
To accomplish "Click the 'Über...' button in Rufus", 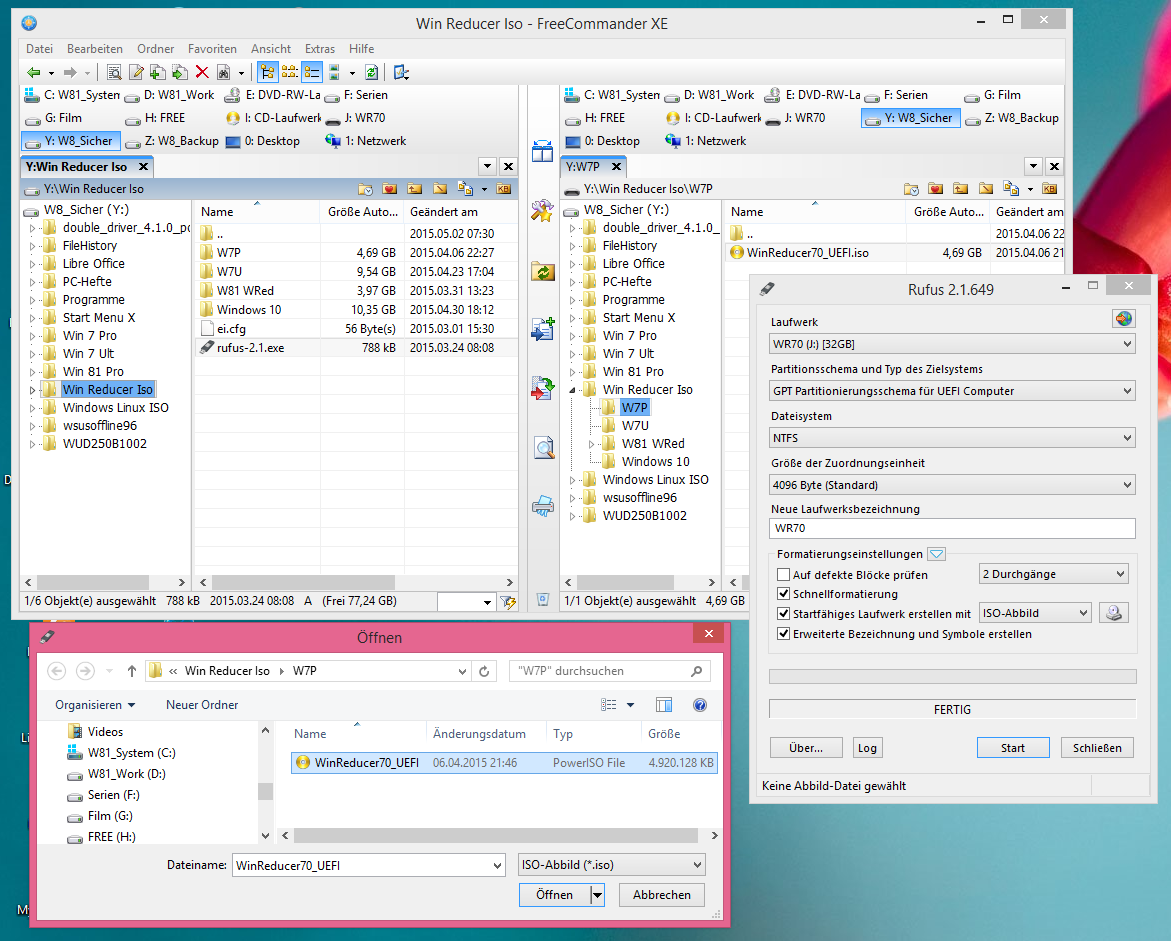I will (x=806, y=748).
